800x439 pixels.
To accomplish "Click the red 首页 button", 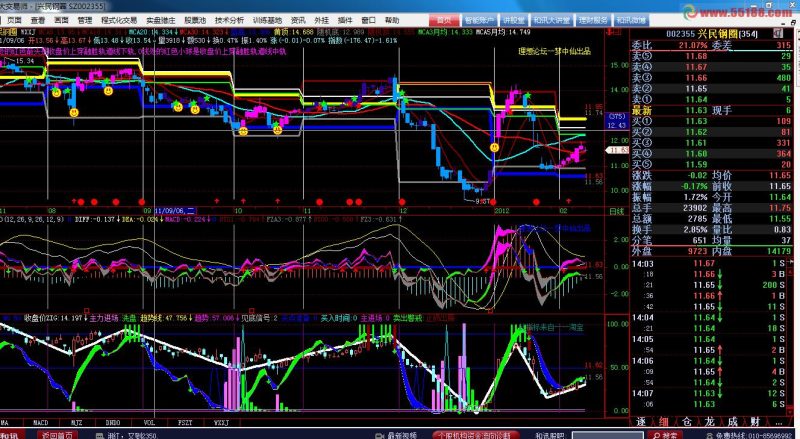I will point(444,20).
